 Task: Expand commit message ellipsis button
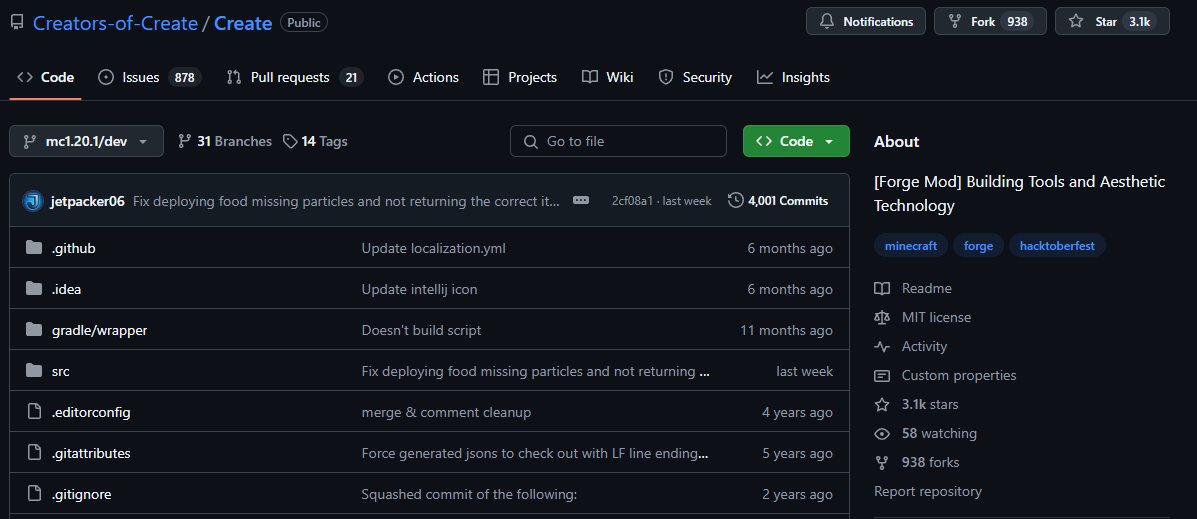(581, 201)
